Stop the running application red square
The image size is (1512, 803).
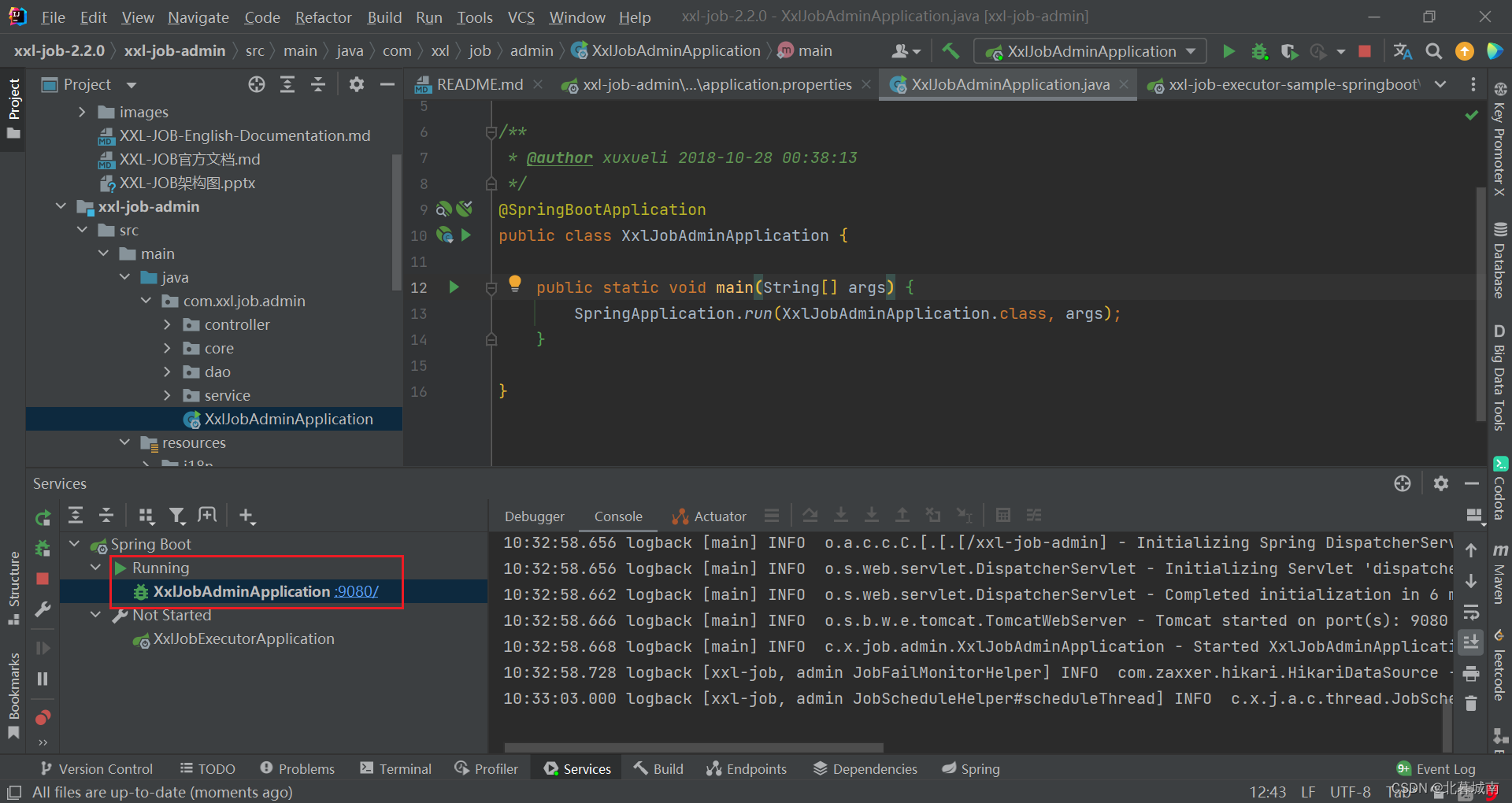[x=1366, y=51]
